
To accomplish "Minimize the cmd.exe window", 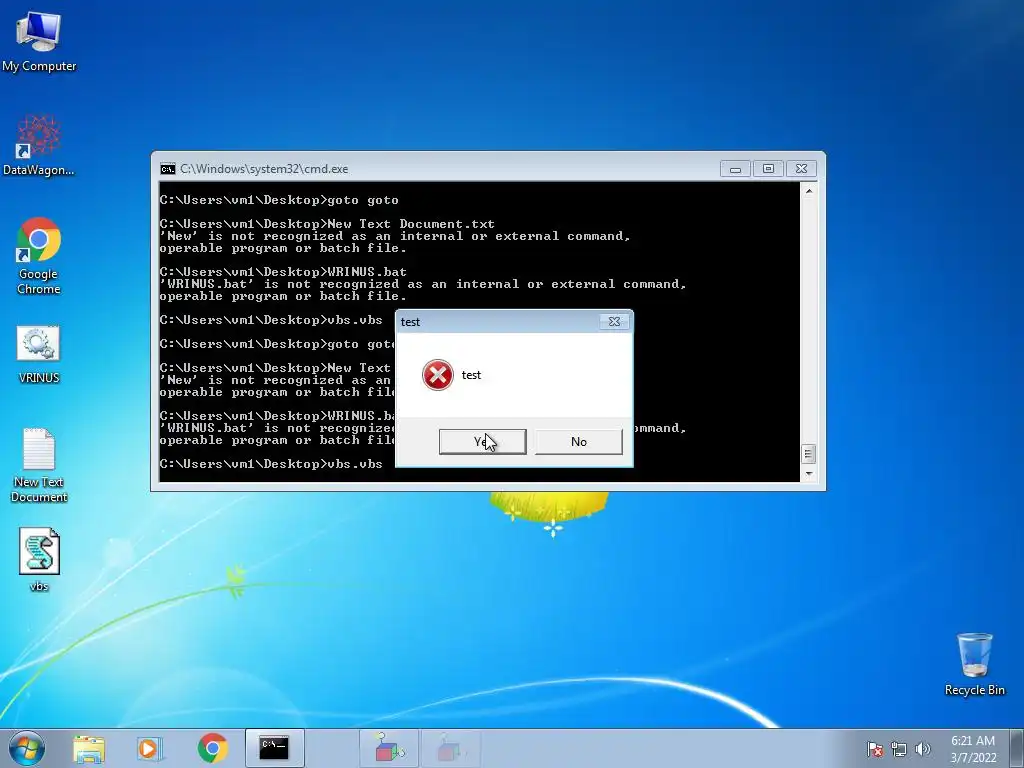I will pyautogui.click(x=735, y=169).
